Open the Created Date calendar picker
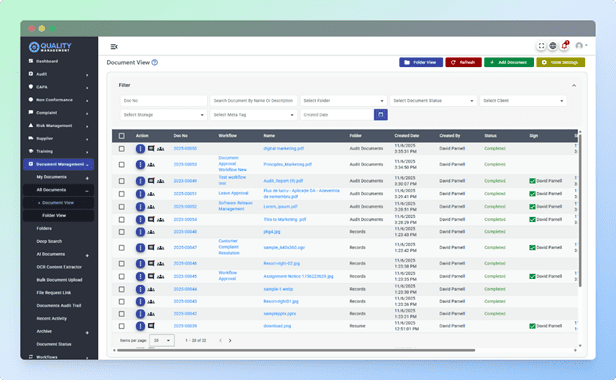This screenshot has width=616, height=380. (381, 115)
